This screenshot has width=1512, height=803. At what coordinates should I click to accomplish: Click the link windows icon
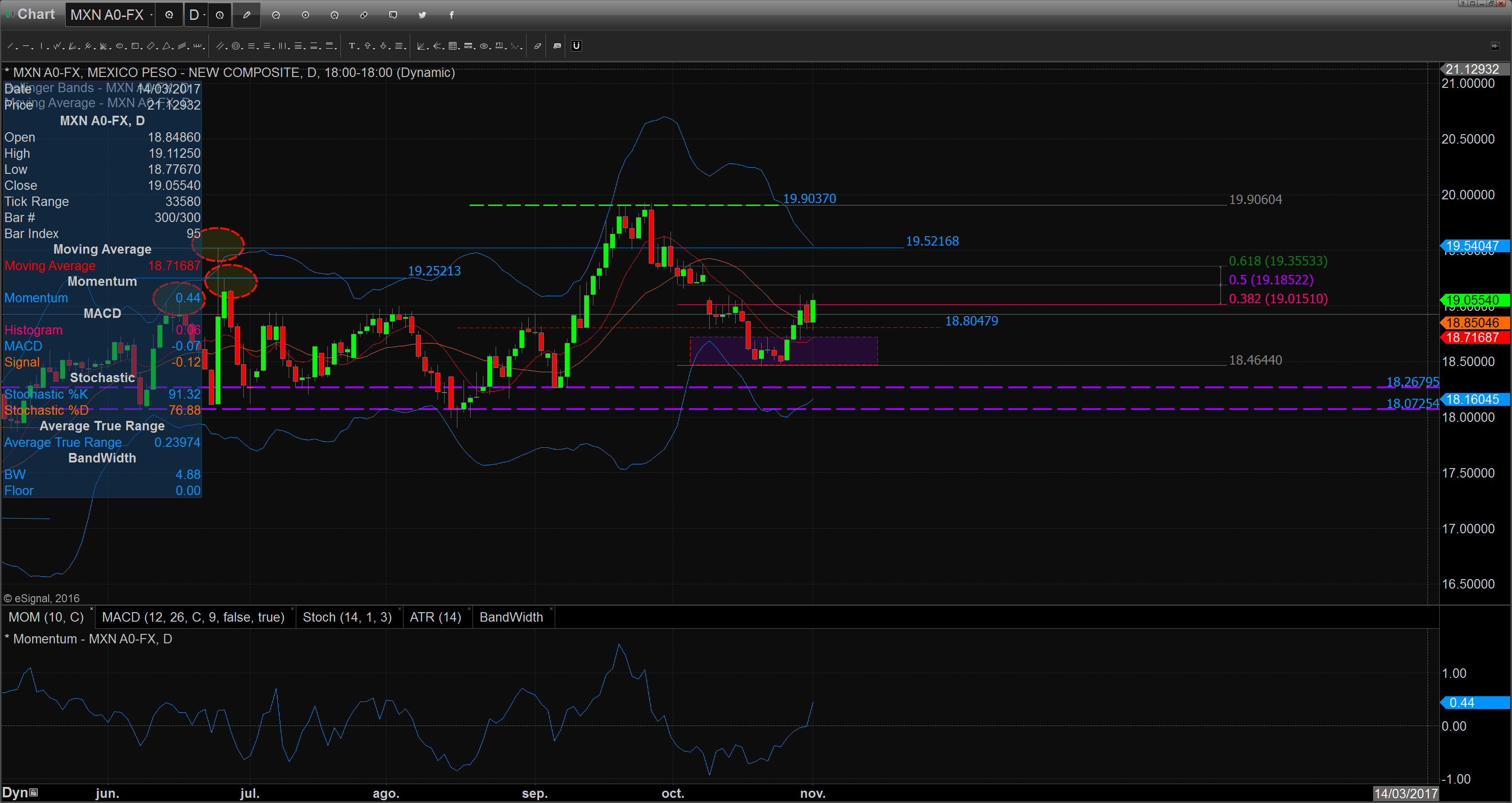point(364,15)
